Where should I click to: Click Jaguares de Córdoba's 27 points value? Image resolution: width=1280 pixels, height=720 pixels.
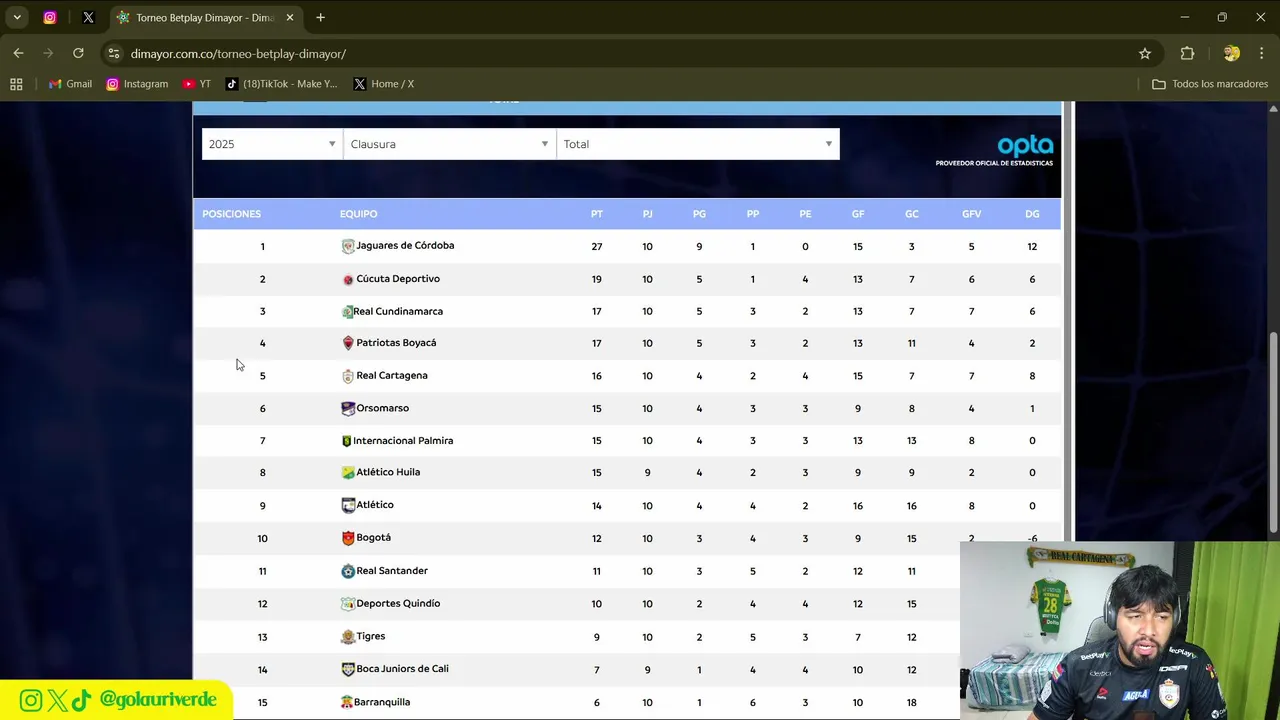(596, 247)
